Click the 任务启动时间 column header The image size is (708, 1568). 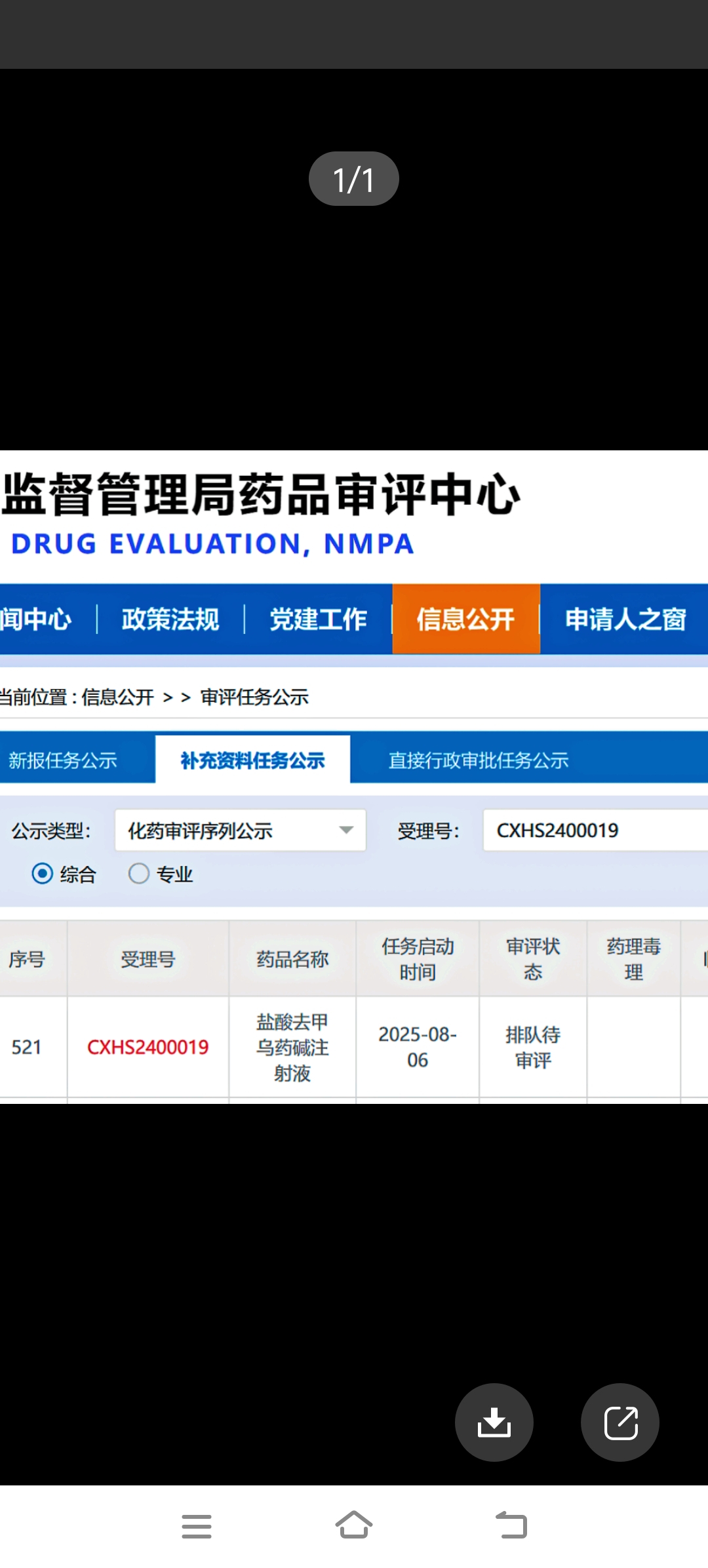(x=418, y=960)
